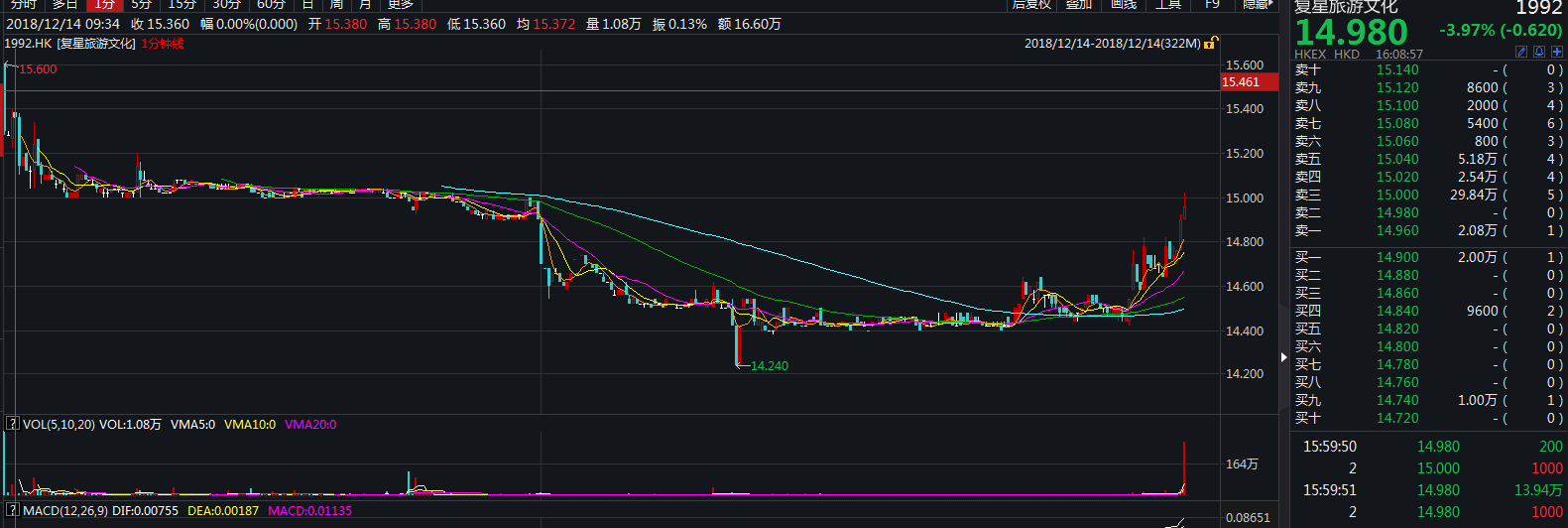Click the 0.08651 MACD axis value
This screenshot has height=528, width=1568.
(x=1248, y=518)
